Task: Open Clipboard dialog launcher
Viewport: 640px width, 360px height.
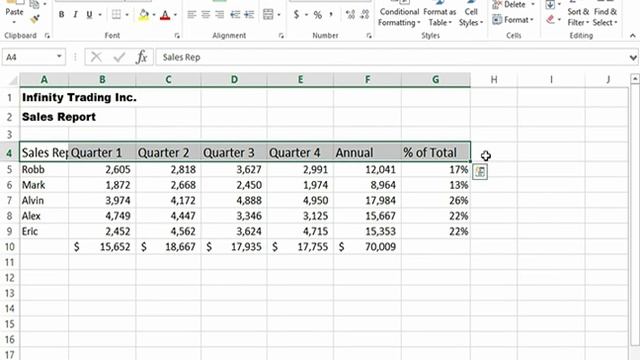Action: 47,36
